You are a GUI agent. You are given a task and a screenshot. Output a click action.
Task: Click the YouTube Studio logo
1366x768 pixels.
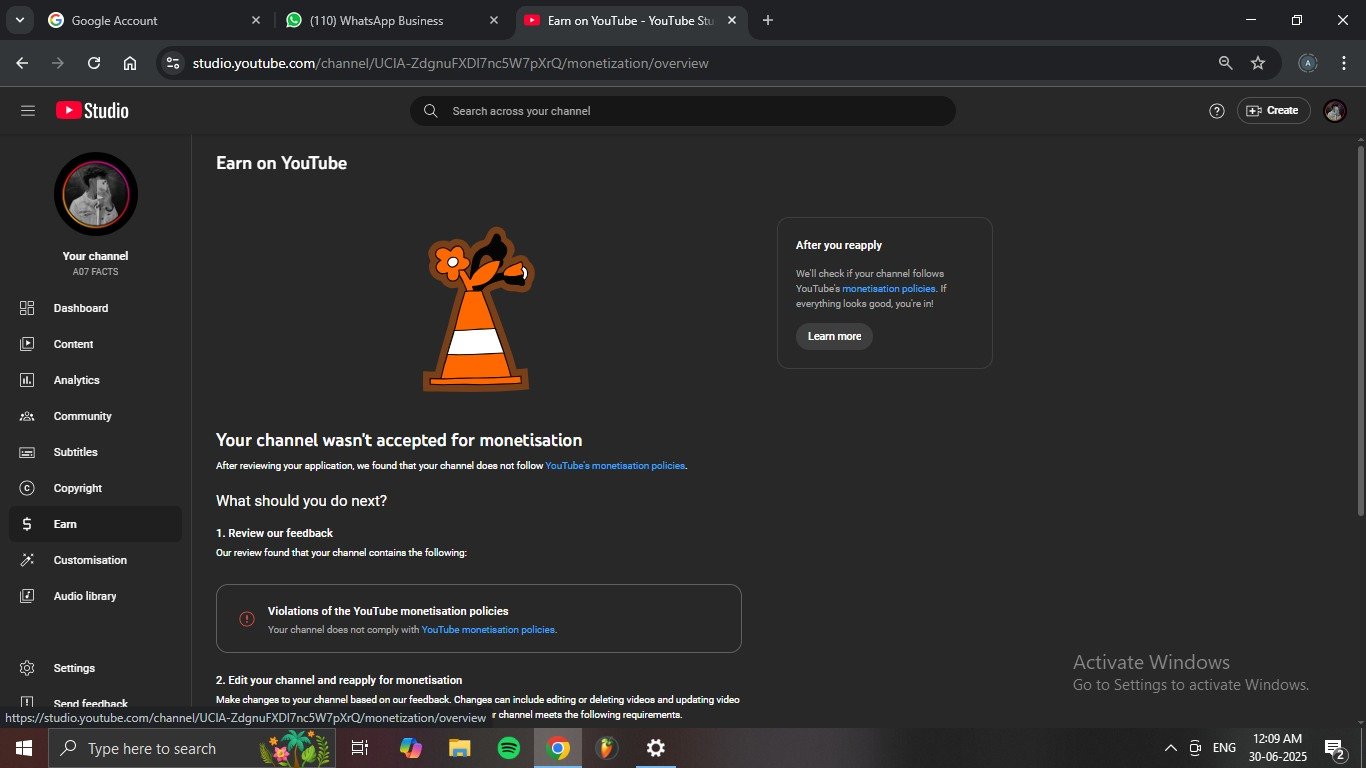[92, 111]
